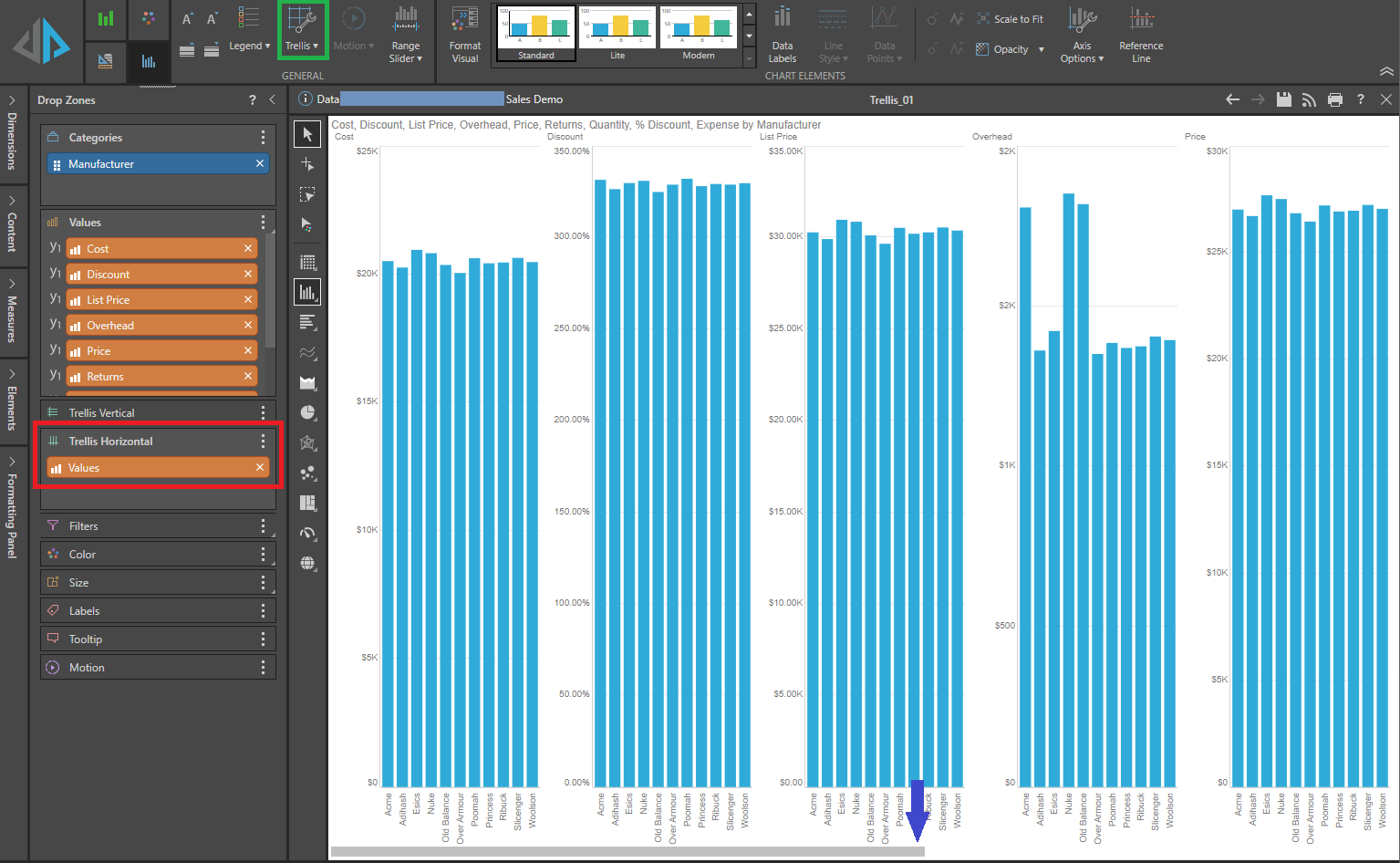Remove the Cost measure from Values

248,248
